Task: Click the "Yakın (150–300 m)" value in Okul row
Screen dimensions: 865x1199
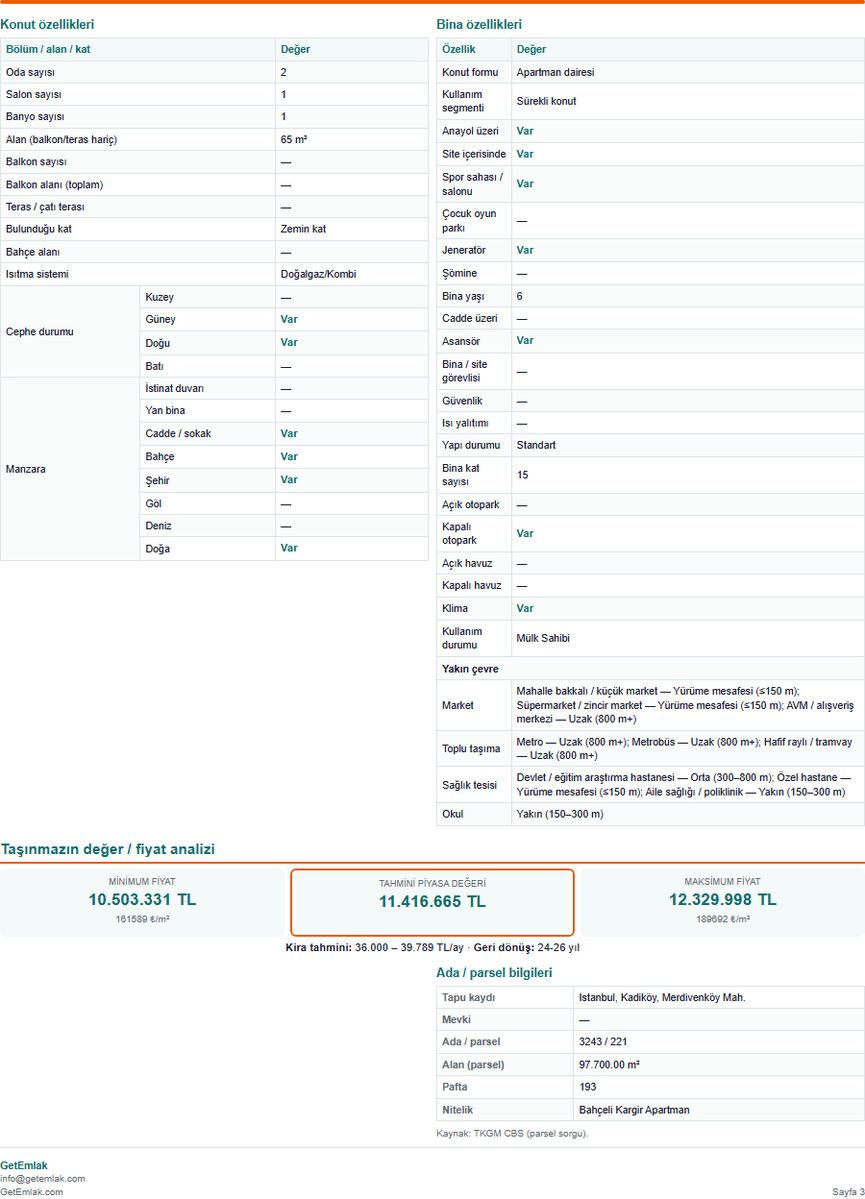Action: (x=560, y=814)
